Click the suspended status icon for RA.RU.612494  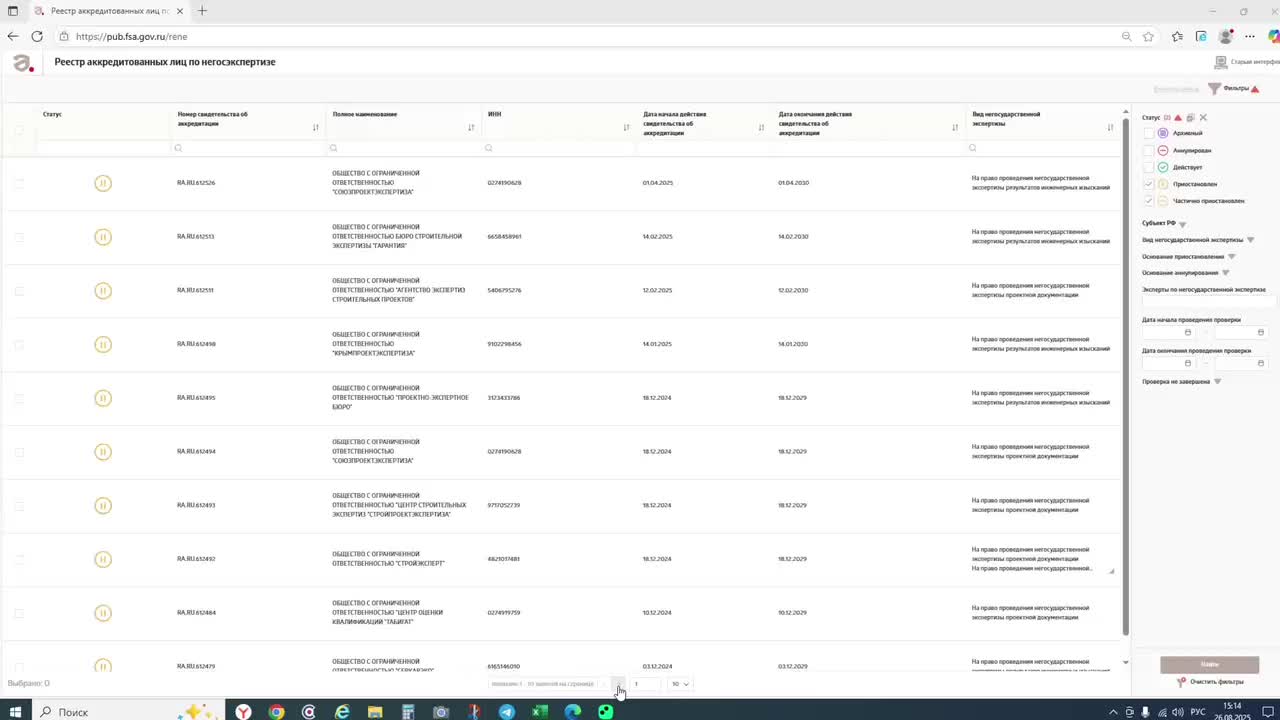click(x=102, y=452)
